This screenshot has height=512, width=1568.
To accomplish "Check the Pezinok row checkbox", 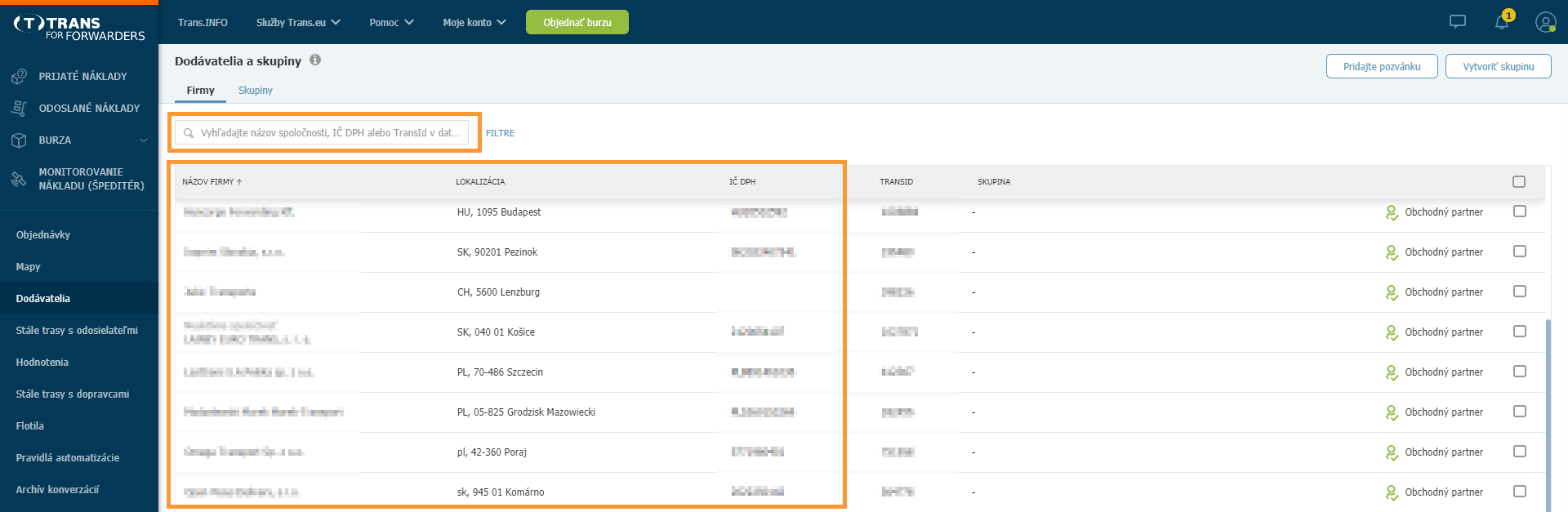I will click(x=1520, y=251).
